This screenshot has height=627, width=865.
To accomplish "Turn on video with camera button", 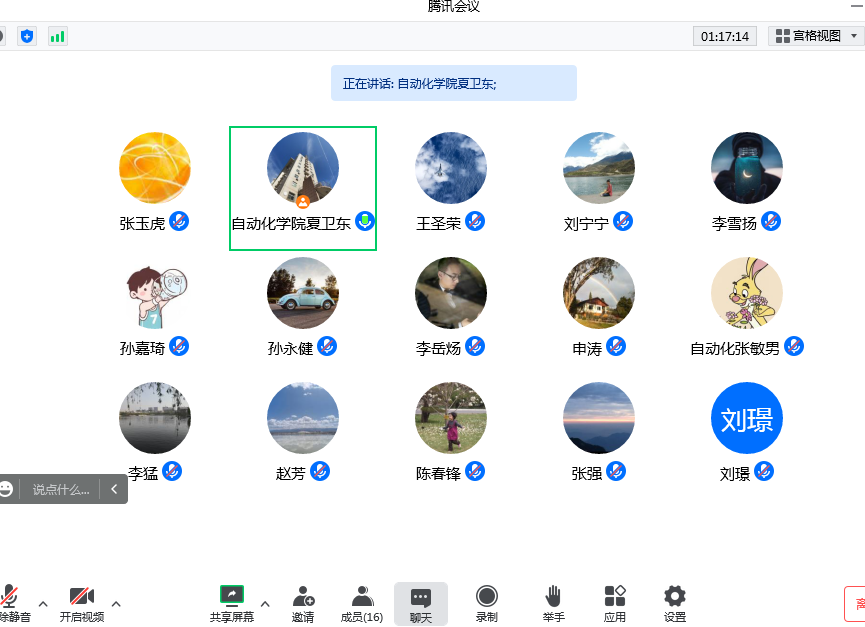I will click(81, 602).
